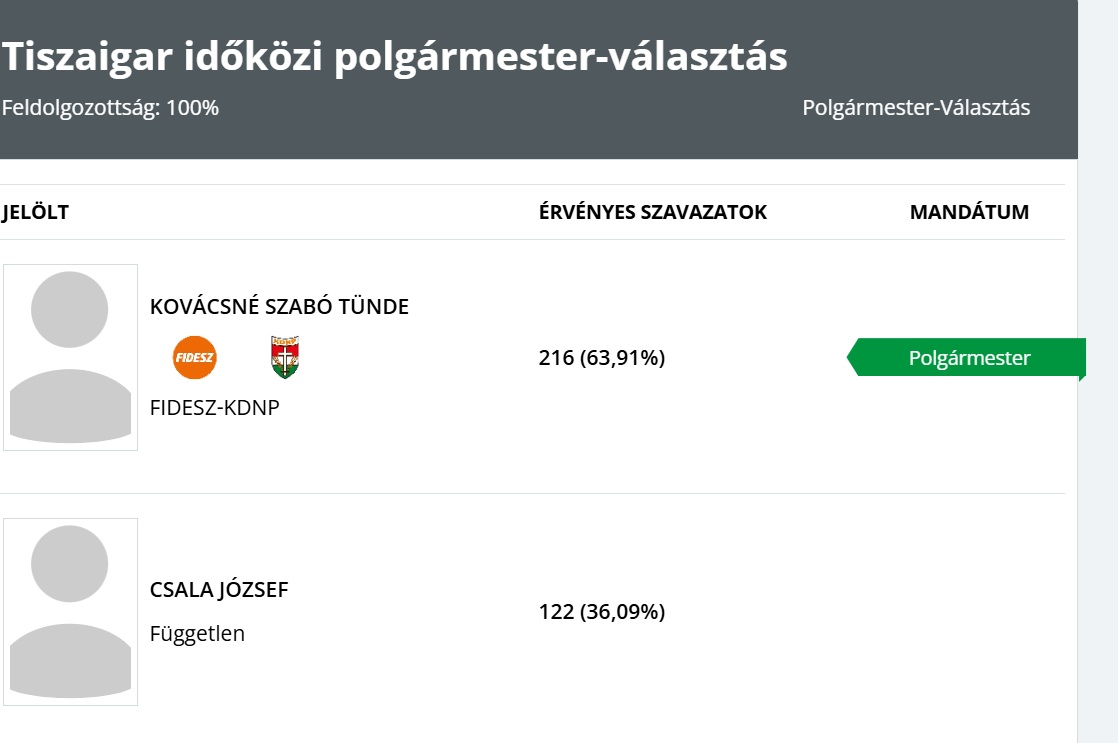This screenshot has height=743, width=1118.
Task: Click the dark gray header banner
Action: click(538, 79)
